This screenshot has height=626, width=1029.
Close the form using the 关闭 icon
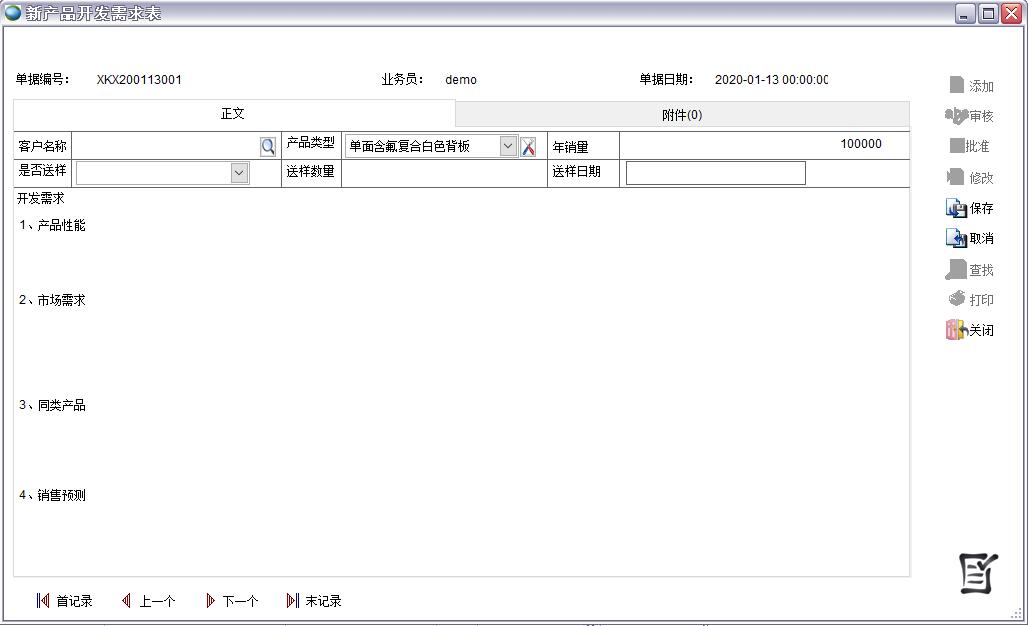point(969,330)
